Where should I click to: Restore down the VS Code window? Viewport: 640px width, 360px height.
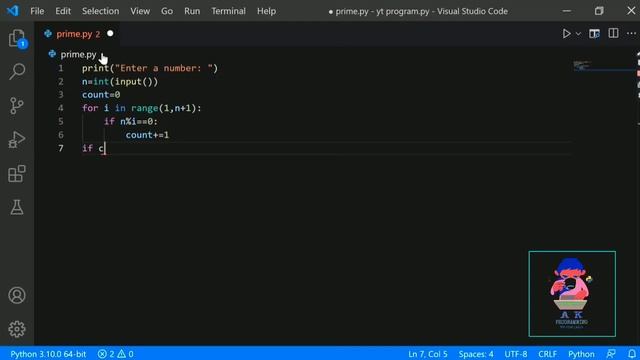(x=599, y=11)
